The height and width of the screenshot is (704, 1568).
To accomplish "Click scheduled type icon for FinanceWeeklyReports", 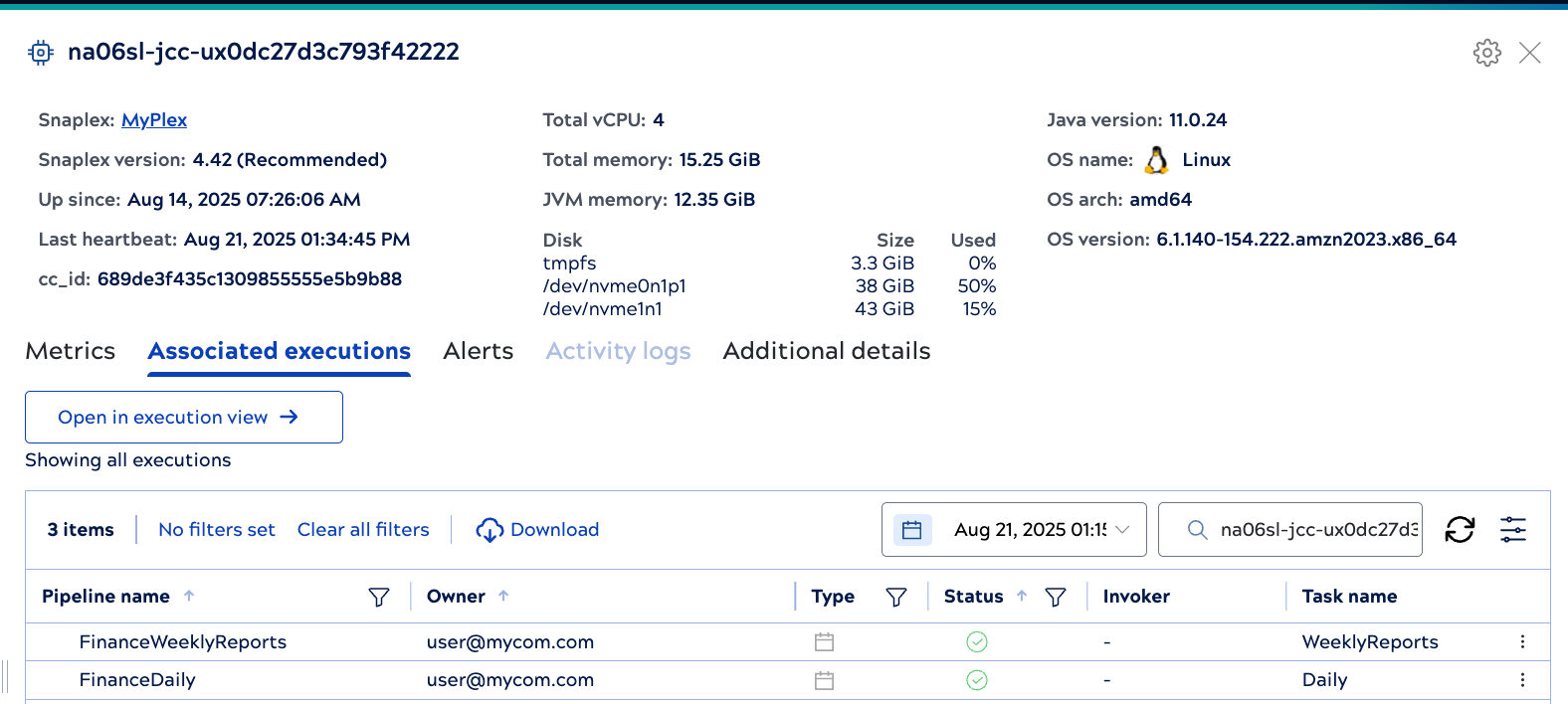I will pyautogui.click(x=824, y=642).
